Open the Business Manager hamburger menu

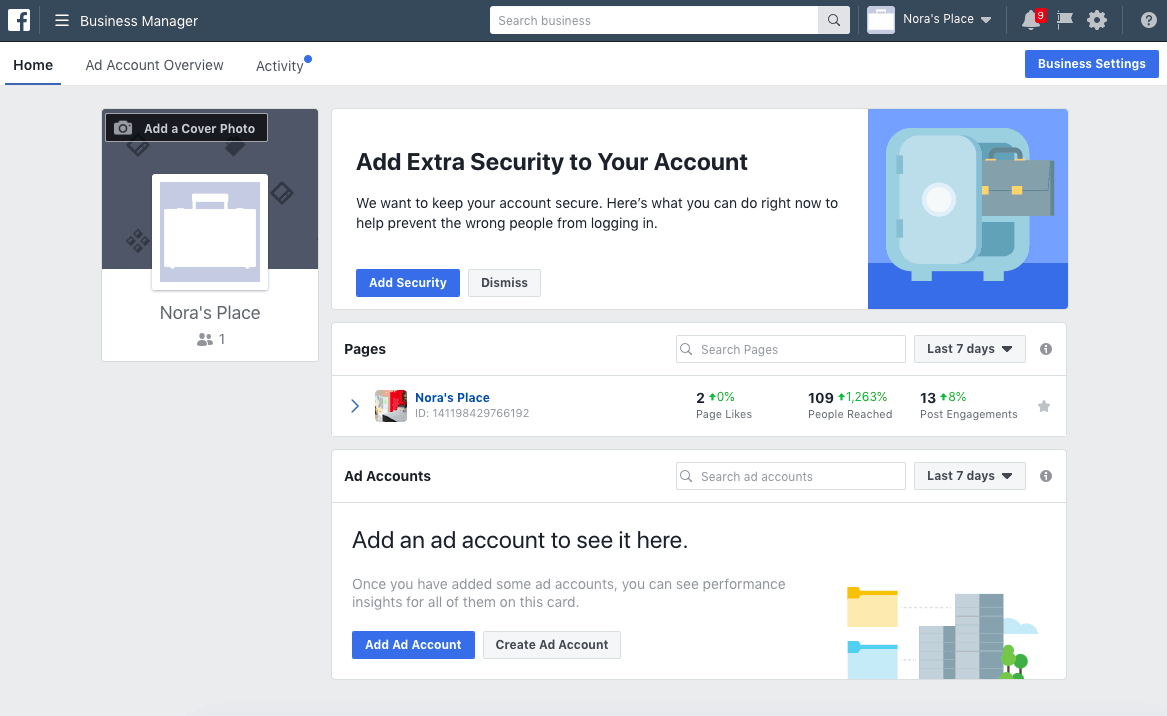(x=62, y=21)
